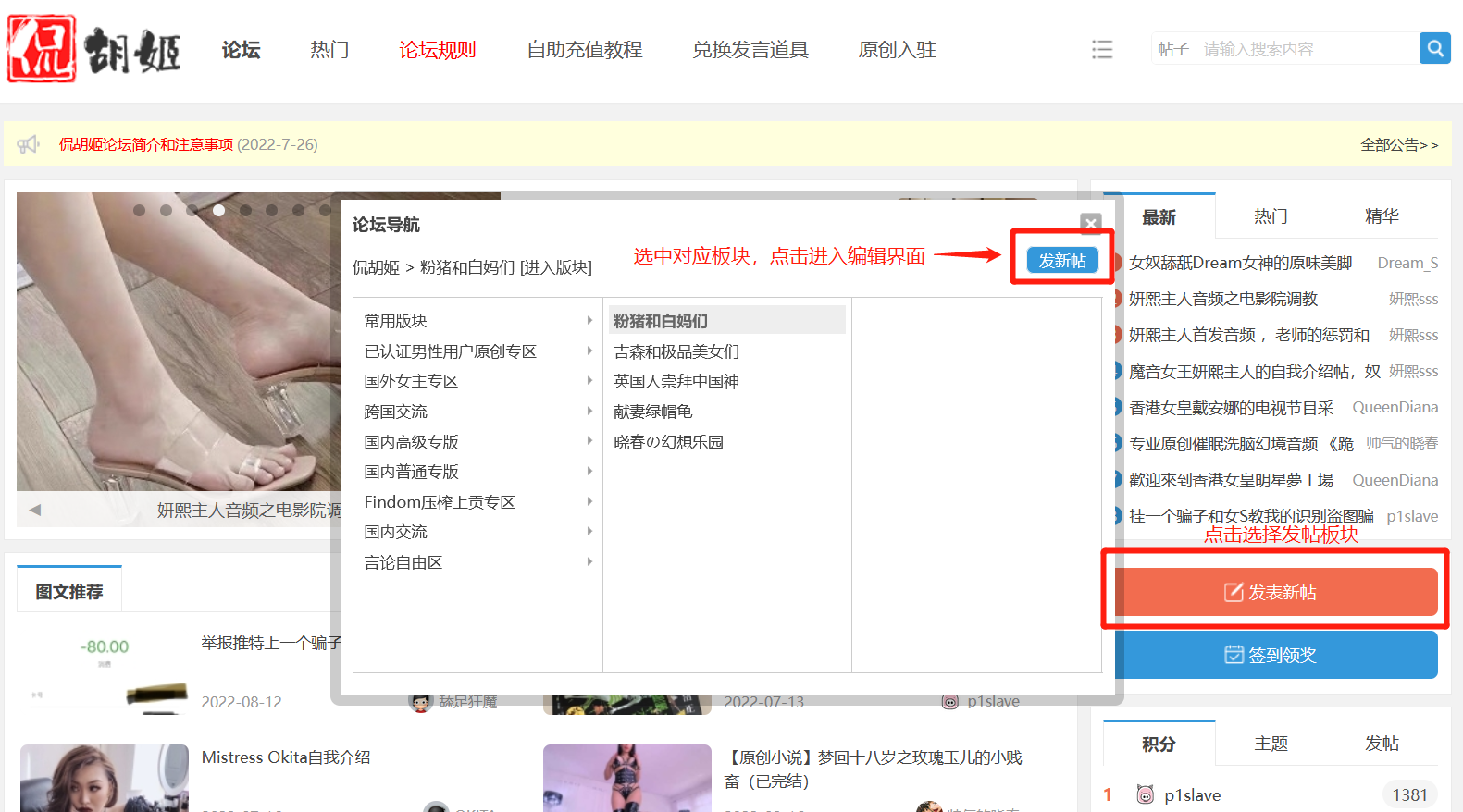This screenshot has height=812, width=1463.
Task: Switch to the 精华 tab
Action: (x=1381, y=216)
